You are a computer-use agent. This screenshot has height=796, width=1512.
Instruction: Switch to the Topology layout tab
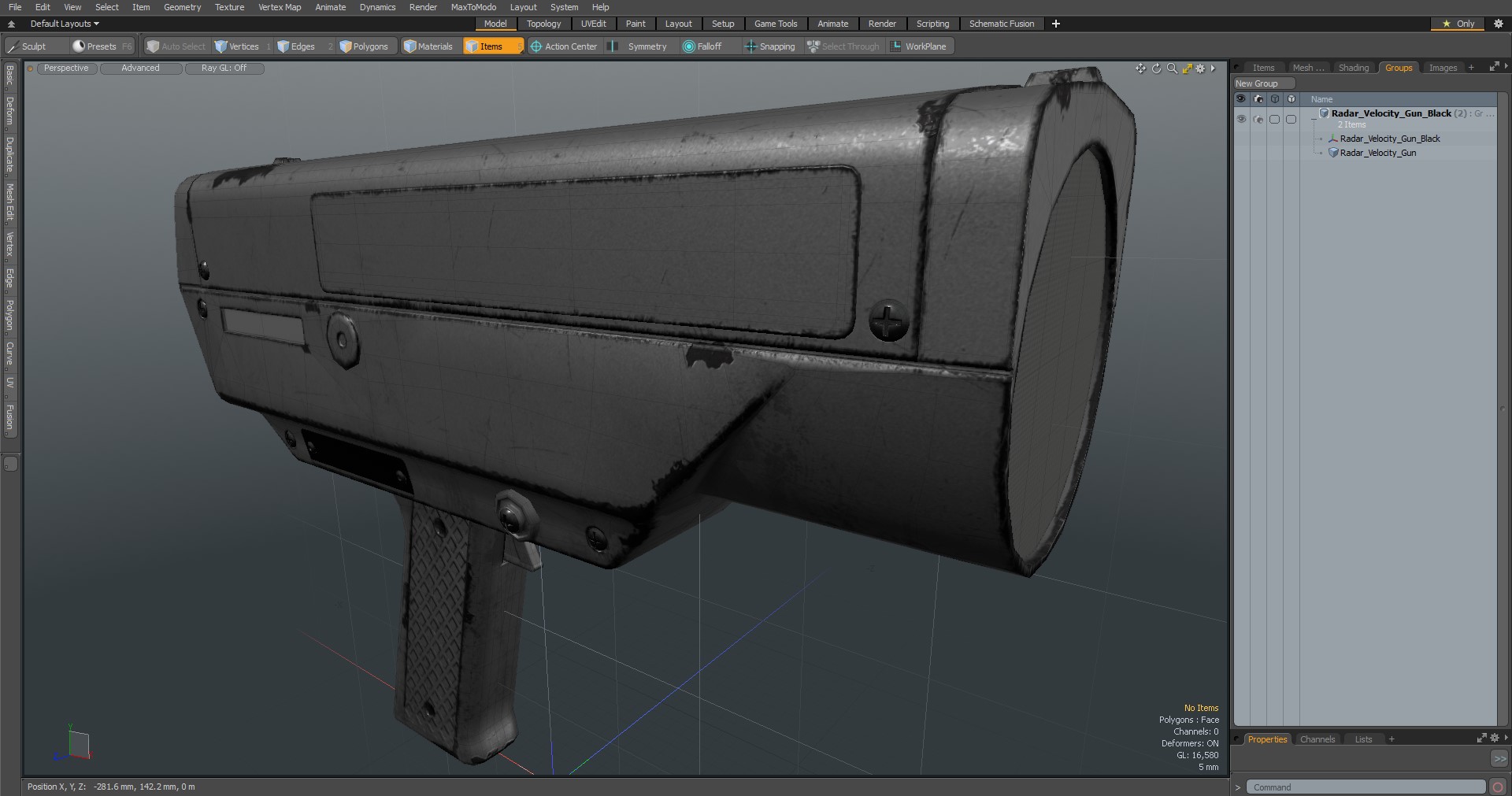543,24
